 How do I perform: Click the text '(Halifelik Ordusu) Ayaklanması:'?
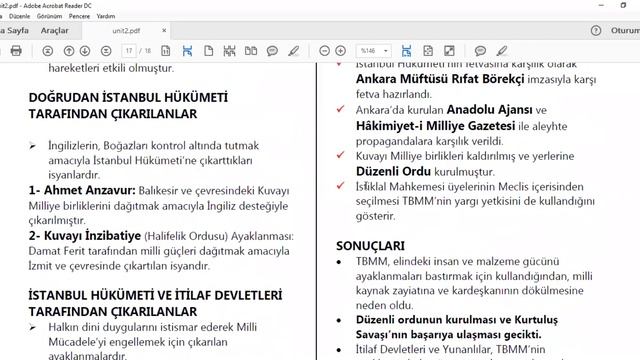219,236
